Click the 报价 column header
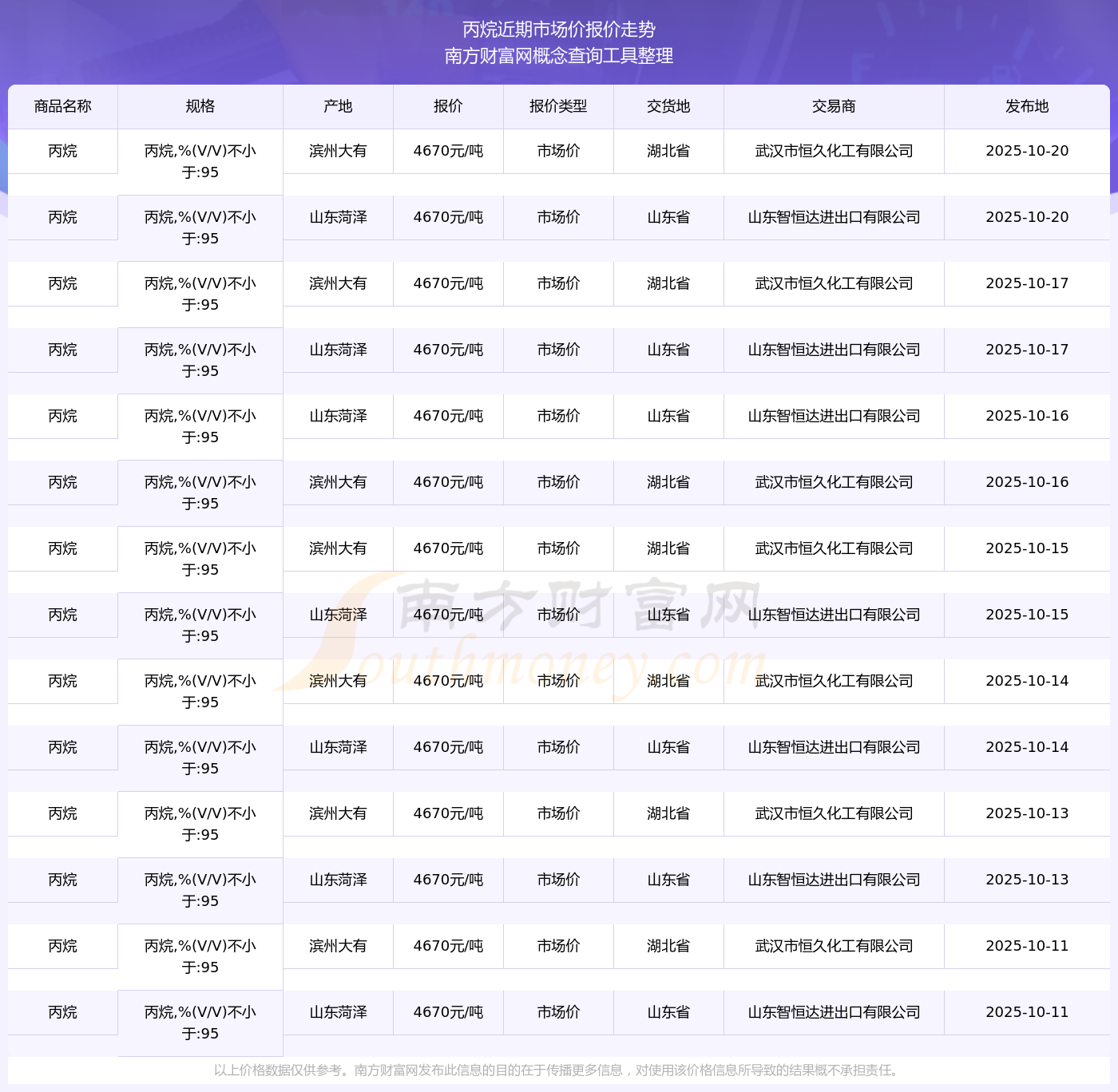Viewport: 1118px width, 1092px height. 448,106
